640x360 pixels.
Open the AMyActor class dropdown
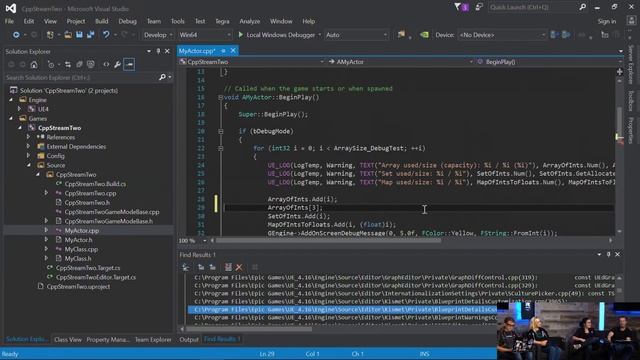400,62
